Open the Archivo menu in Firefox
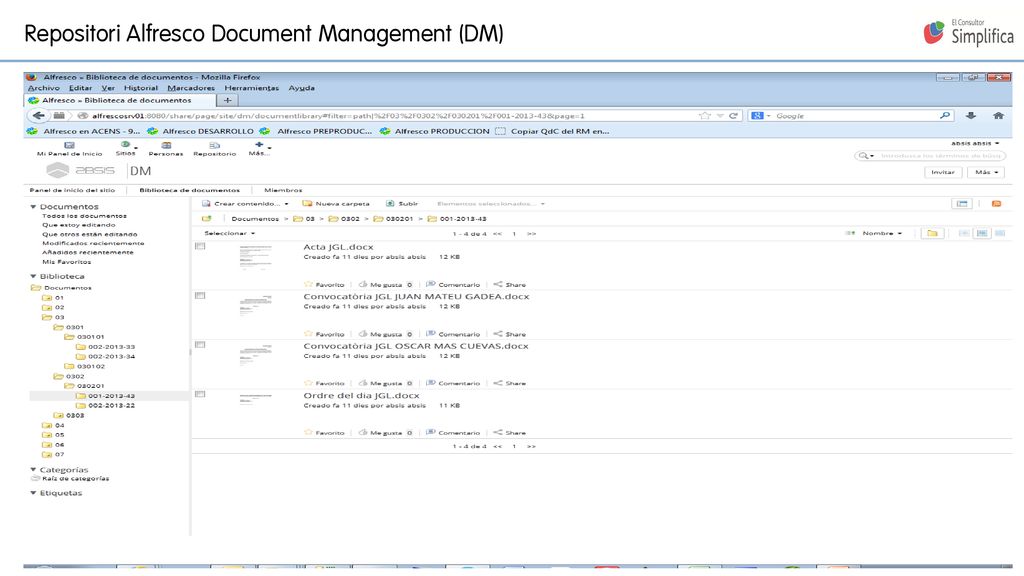The image size is (1024, 576). [x=44, y=88]
